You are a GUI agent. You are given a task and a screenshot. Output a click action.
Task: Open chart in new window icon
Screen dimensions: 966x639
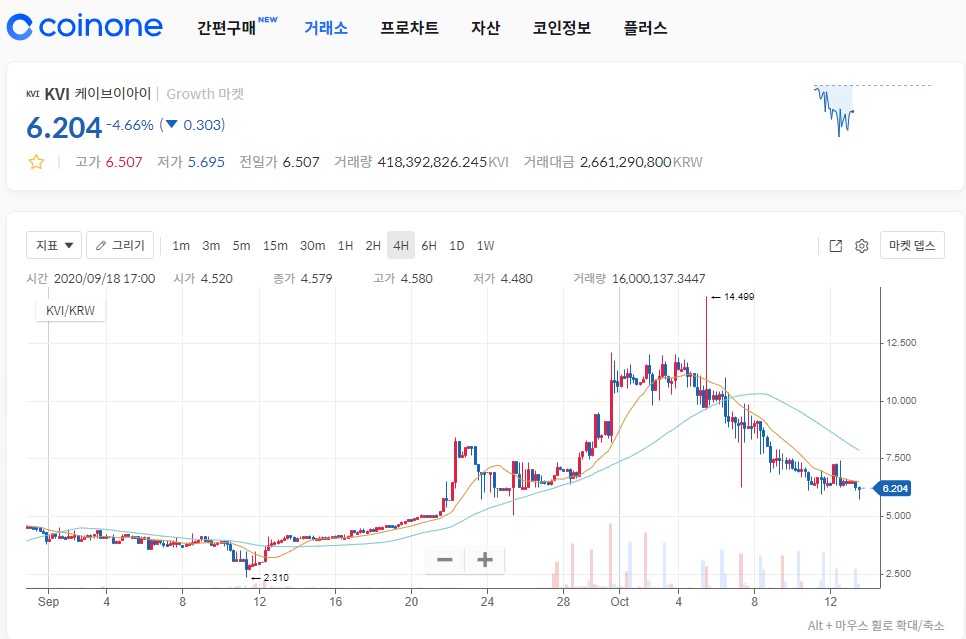tap(836, 246)
